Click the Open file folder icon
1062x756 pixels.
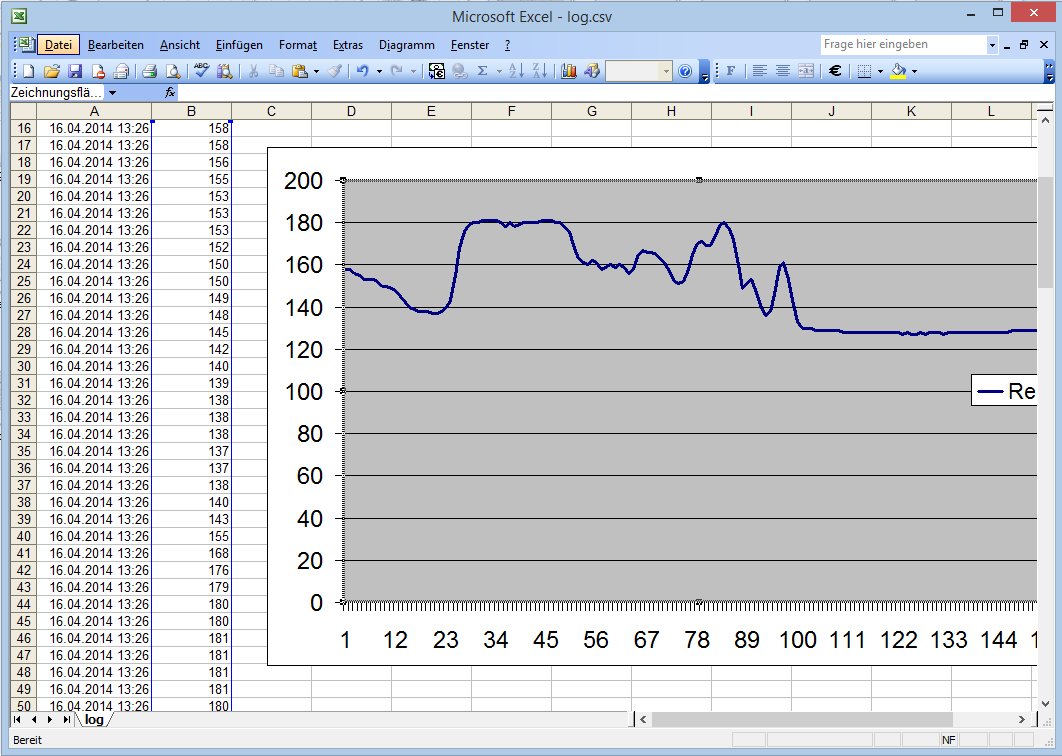point(51,71)
